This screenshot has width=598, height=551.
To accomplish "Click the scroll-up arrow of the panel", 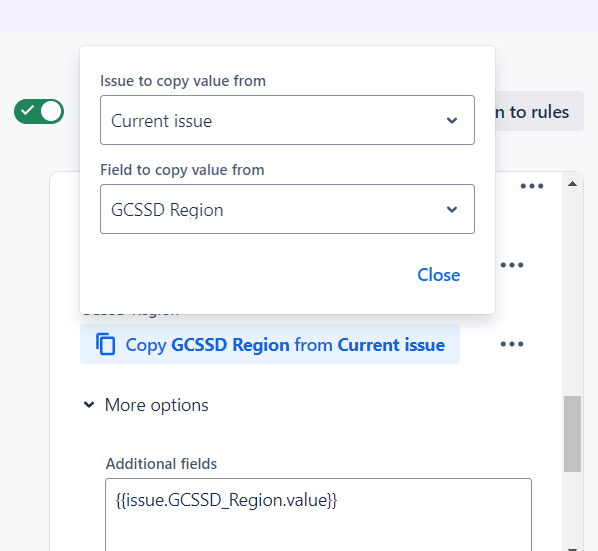I will pyautogui.click(x=572, y=184).
